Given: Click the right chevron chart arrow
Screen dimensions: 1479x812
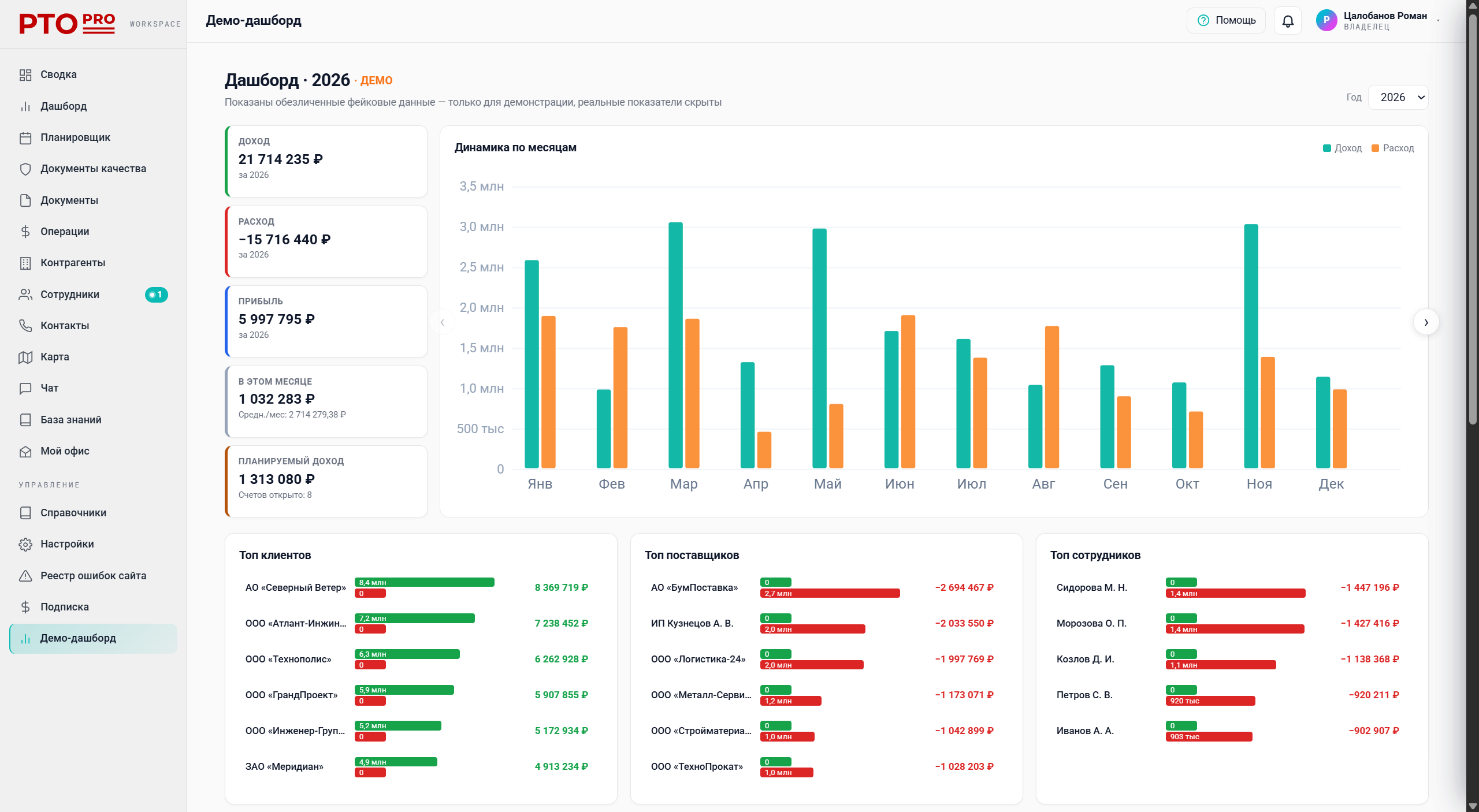Looking at the screenshot, I should 1426,322.
